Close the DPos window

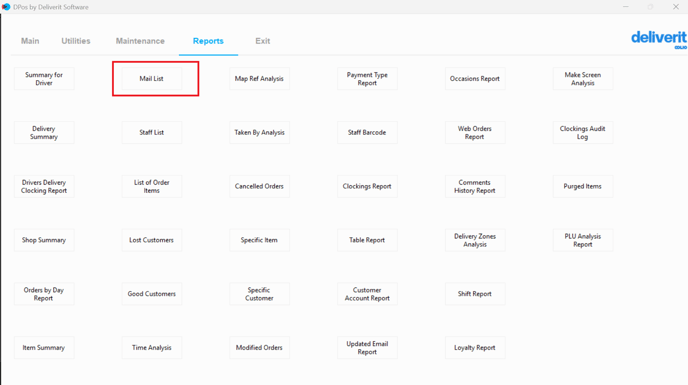676,7
